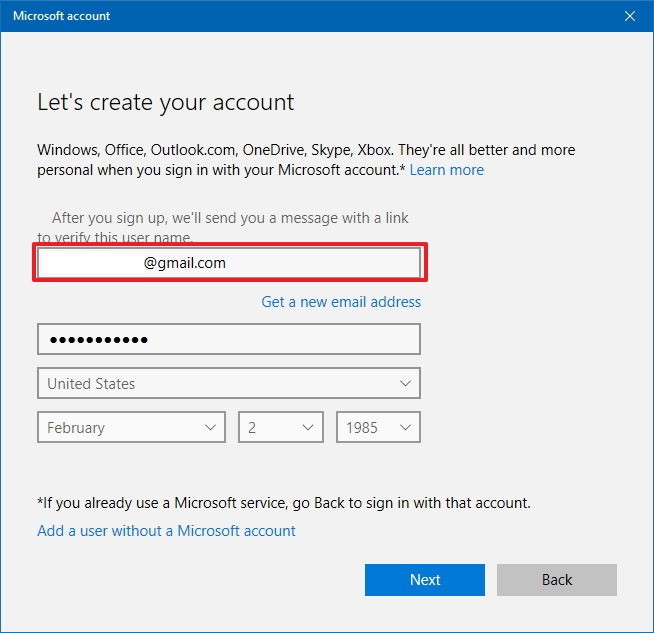Open the February month dropdown
The image size is (654, 633).
131,427
